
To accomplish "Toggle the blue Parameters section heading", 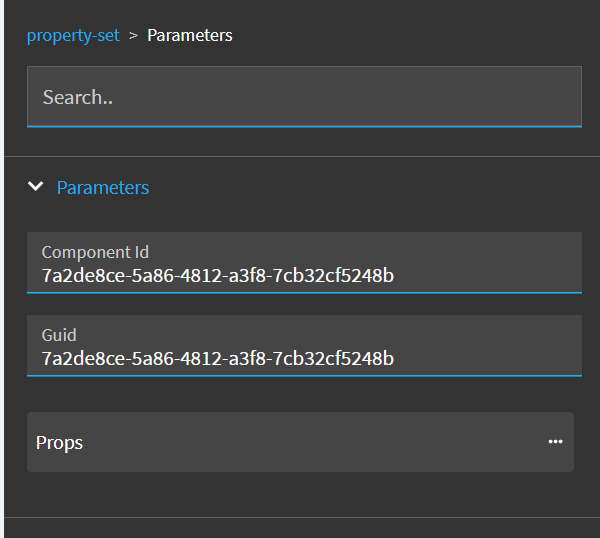I will click(x=103, y=188).
